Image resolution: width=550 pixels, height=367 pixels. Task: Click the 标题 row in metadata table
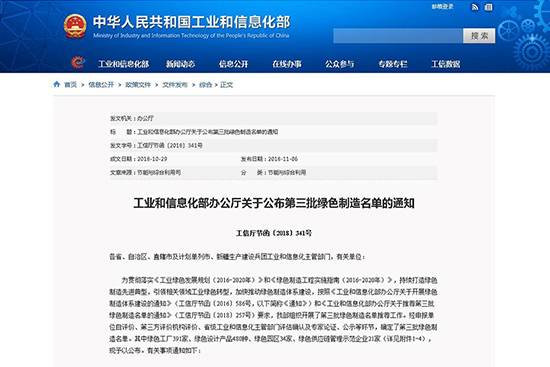pyautogui.click(x=274, y=132)
